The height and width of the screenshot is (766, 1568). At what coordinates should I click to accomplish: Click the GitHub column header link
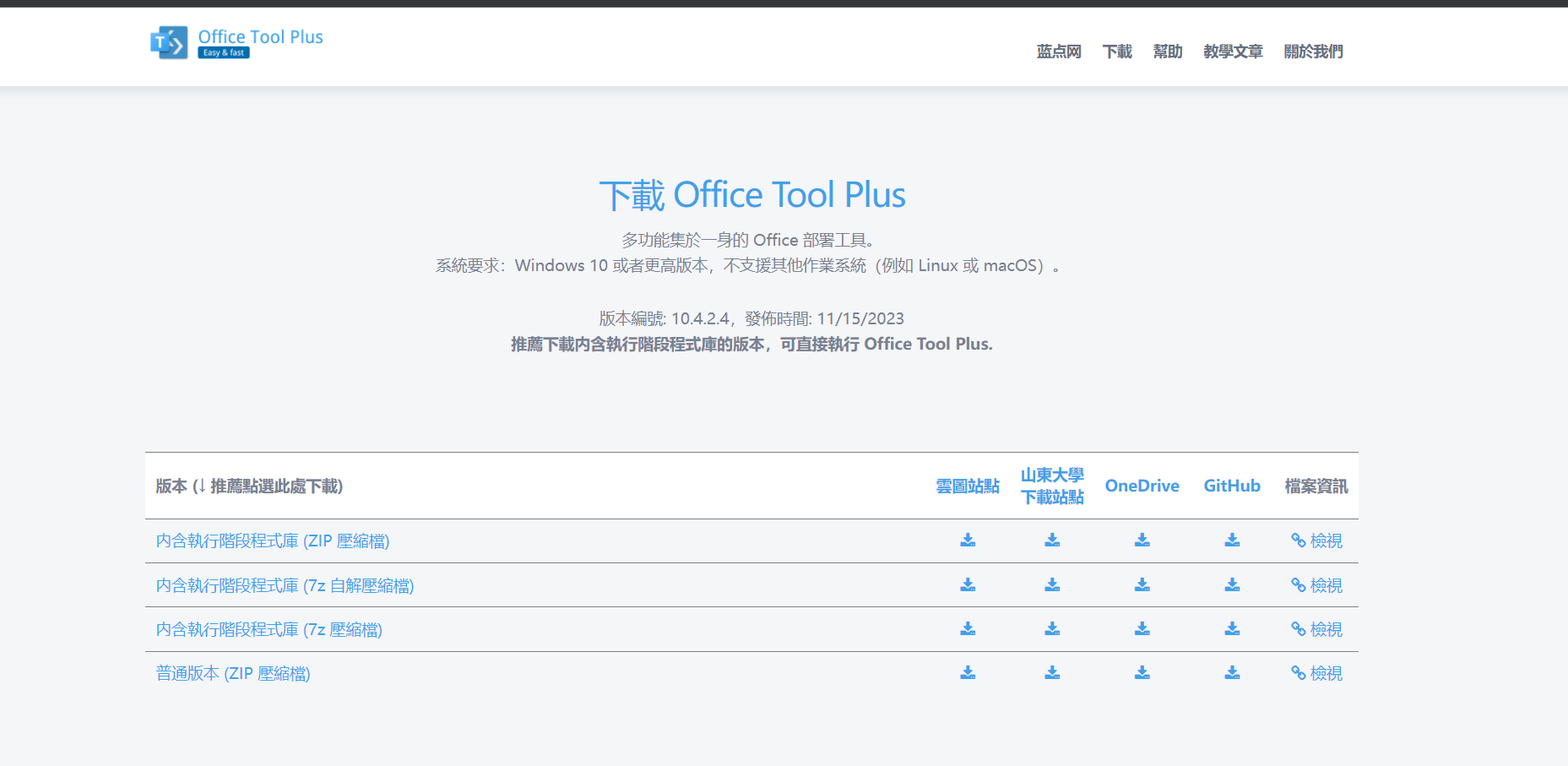point(1231,486)
